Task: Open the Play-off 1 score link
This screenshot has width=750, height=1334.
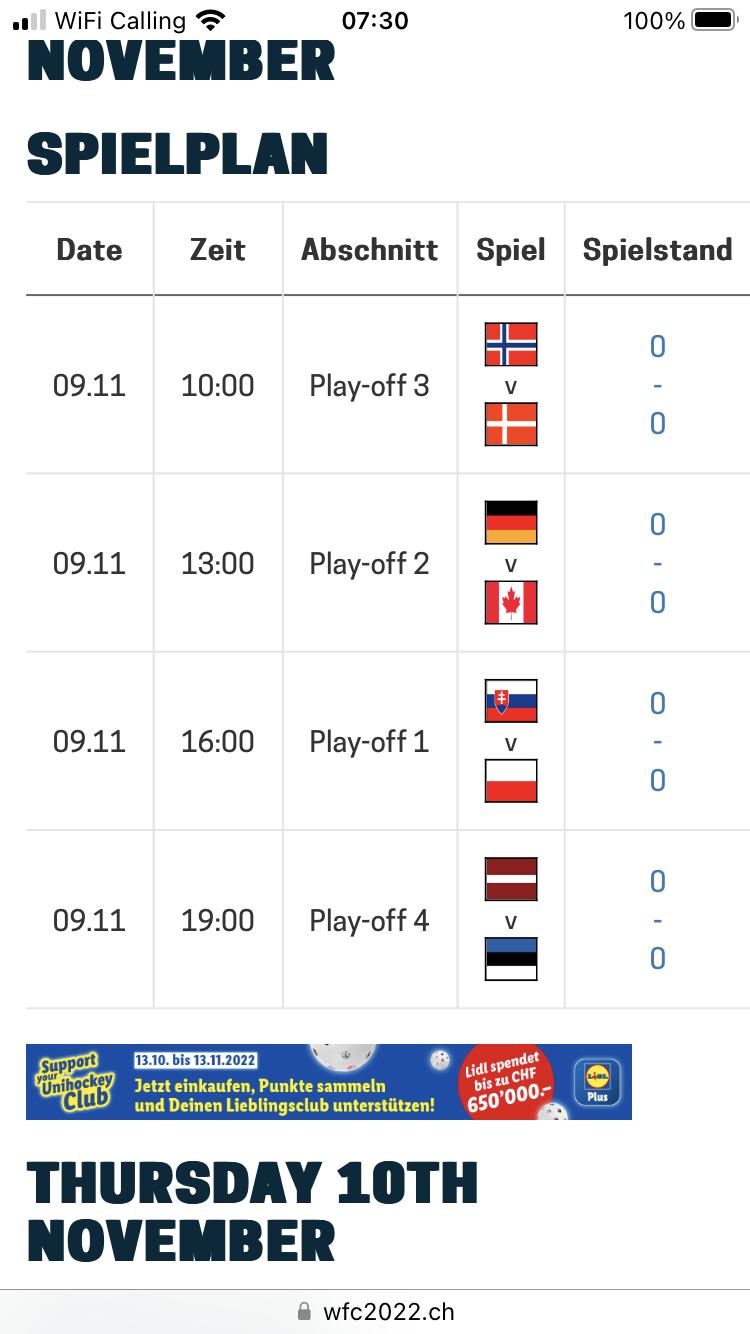Action: pyautogui.click(x=657, y=742)
